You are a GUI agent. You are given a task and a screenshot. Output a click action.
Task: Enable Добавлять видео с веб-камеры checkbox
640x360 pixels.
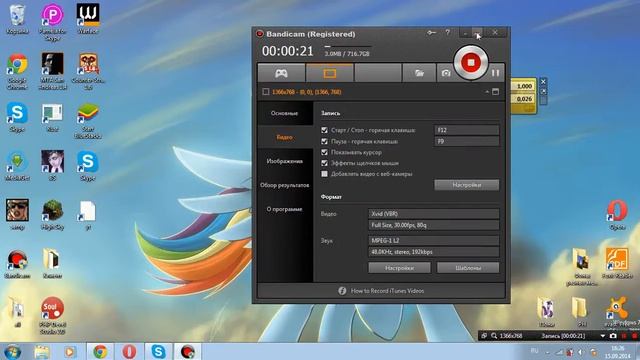324,174
